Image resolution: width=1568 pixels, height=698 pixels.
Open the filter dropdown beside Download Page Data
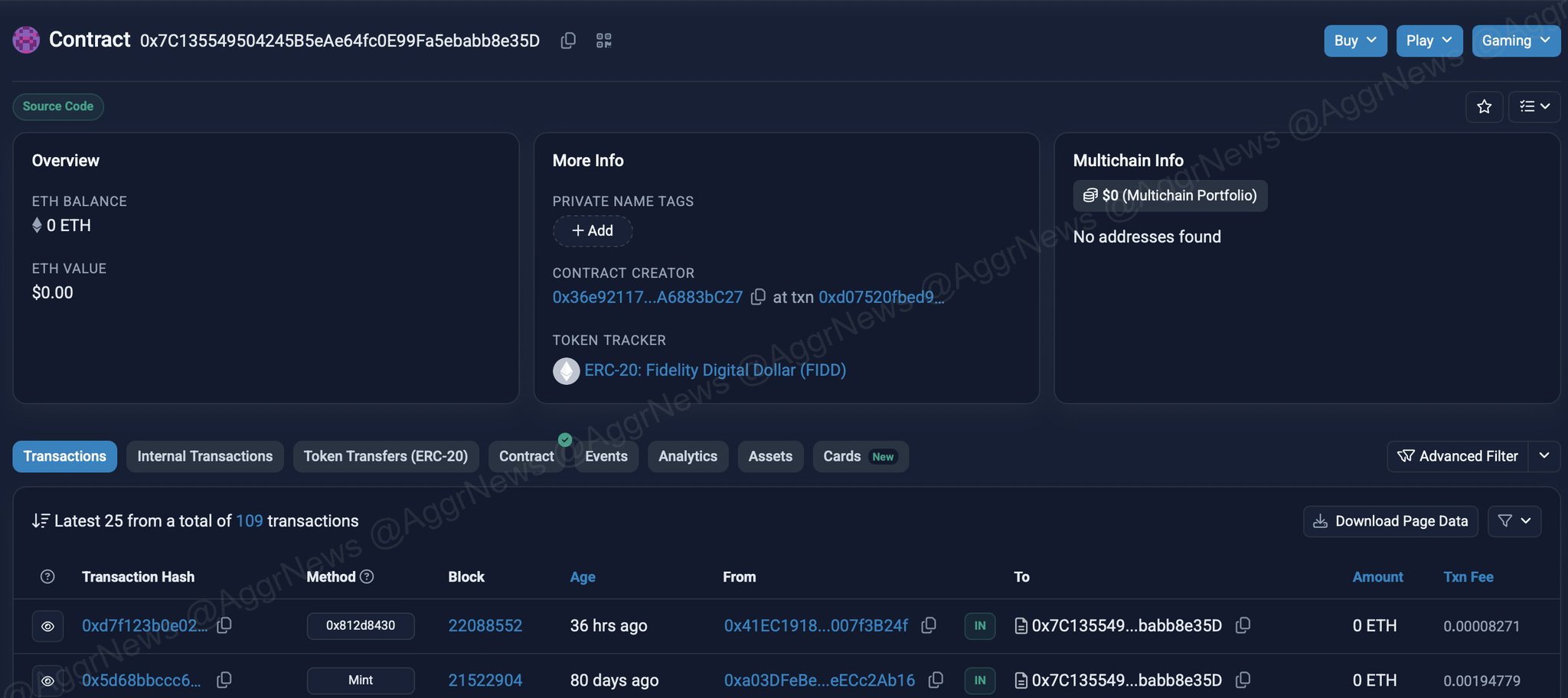point(1514,521)
